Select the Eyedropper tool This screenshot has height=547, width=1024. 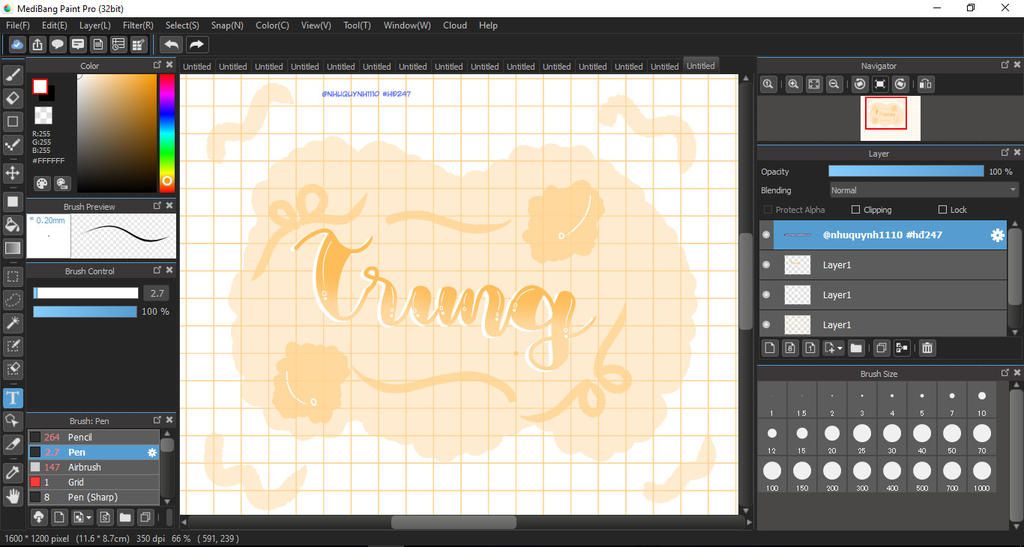[x=12, y=473]
